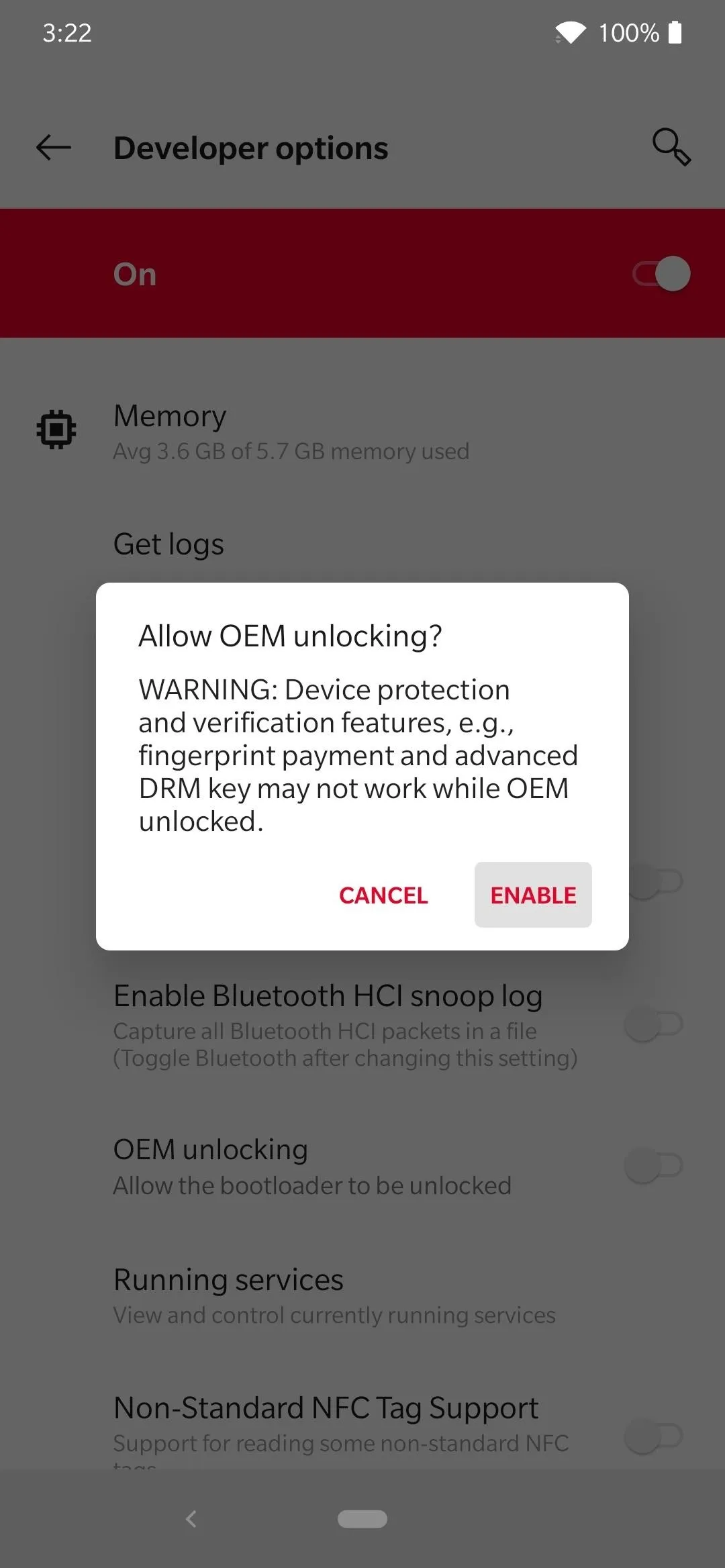Tap the home pill in navigation bar
Image resolution: width=725 pixels, height=1568 pixels.
point(362,1518)
